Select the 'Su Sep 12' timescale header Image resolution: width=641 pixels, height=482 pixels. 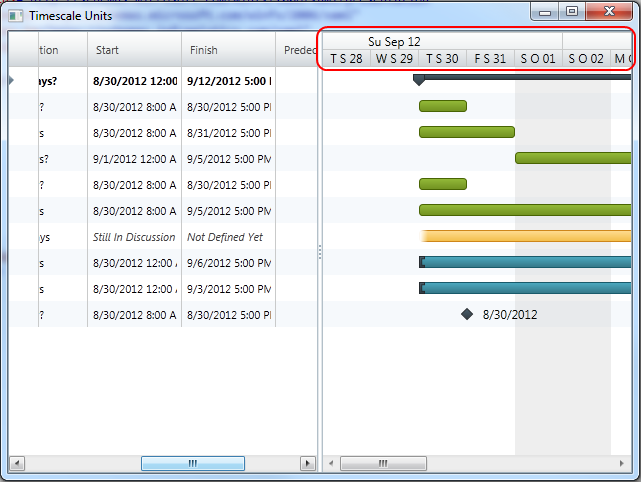[x=394, y=41]
